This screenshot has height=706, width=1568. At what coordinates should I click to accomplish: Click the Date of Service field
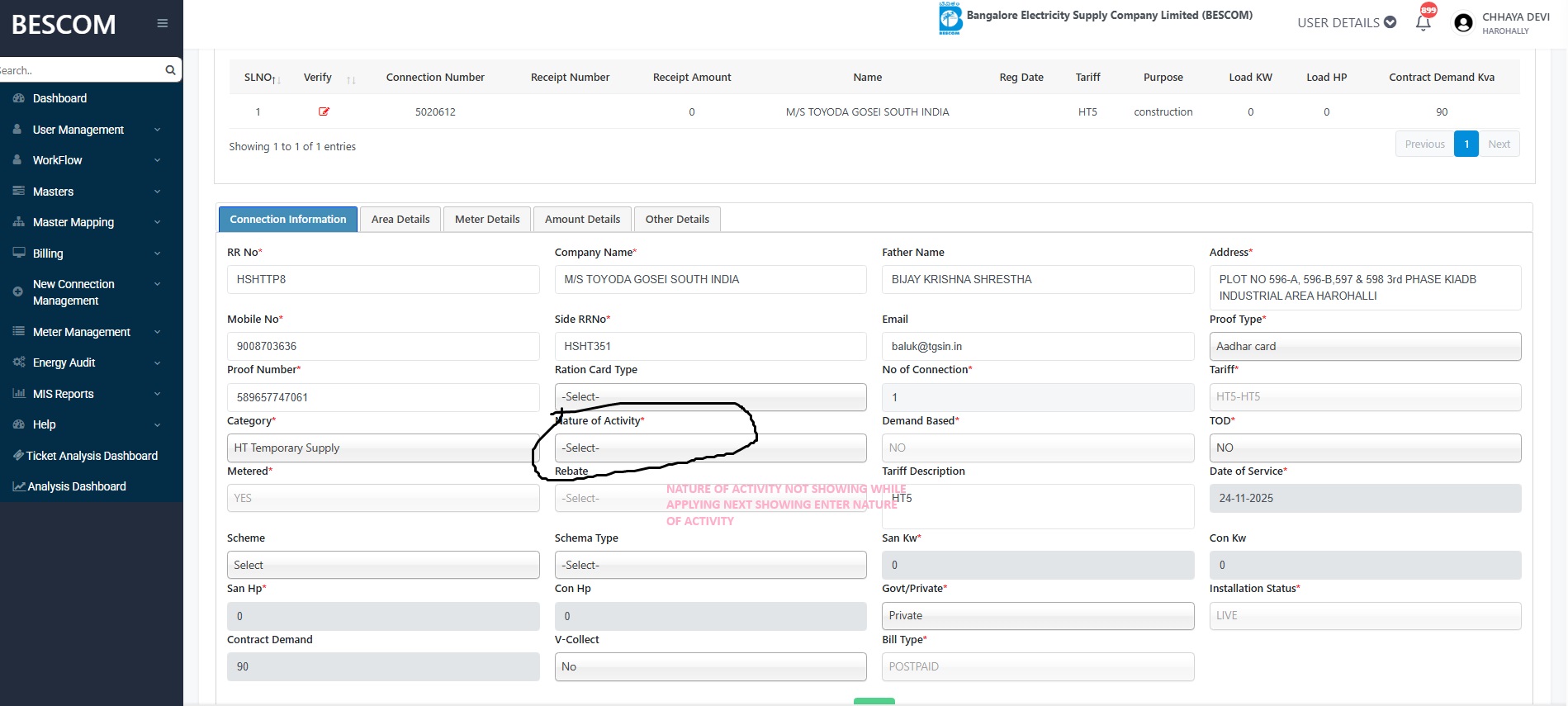(x=1365, y=498)
